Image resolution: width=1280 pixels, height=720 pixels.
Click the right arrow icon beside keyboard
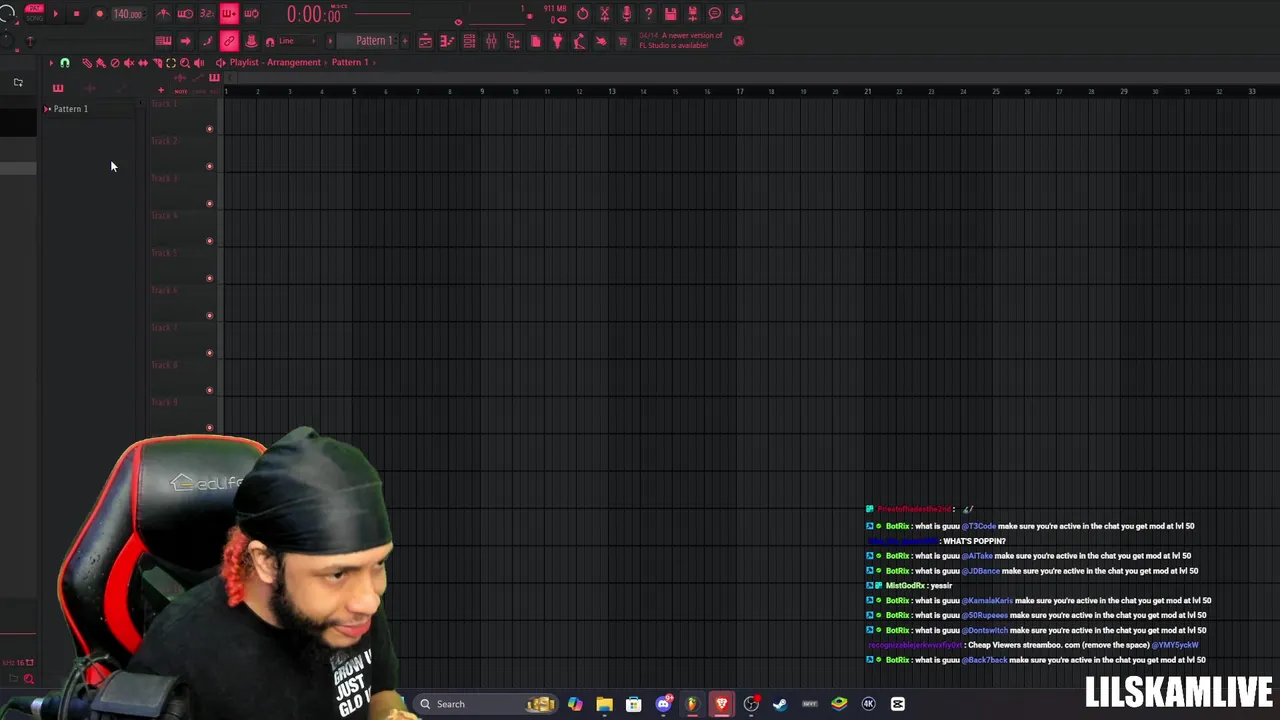pyautogui.click(x=185, y=41)
